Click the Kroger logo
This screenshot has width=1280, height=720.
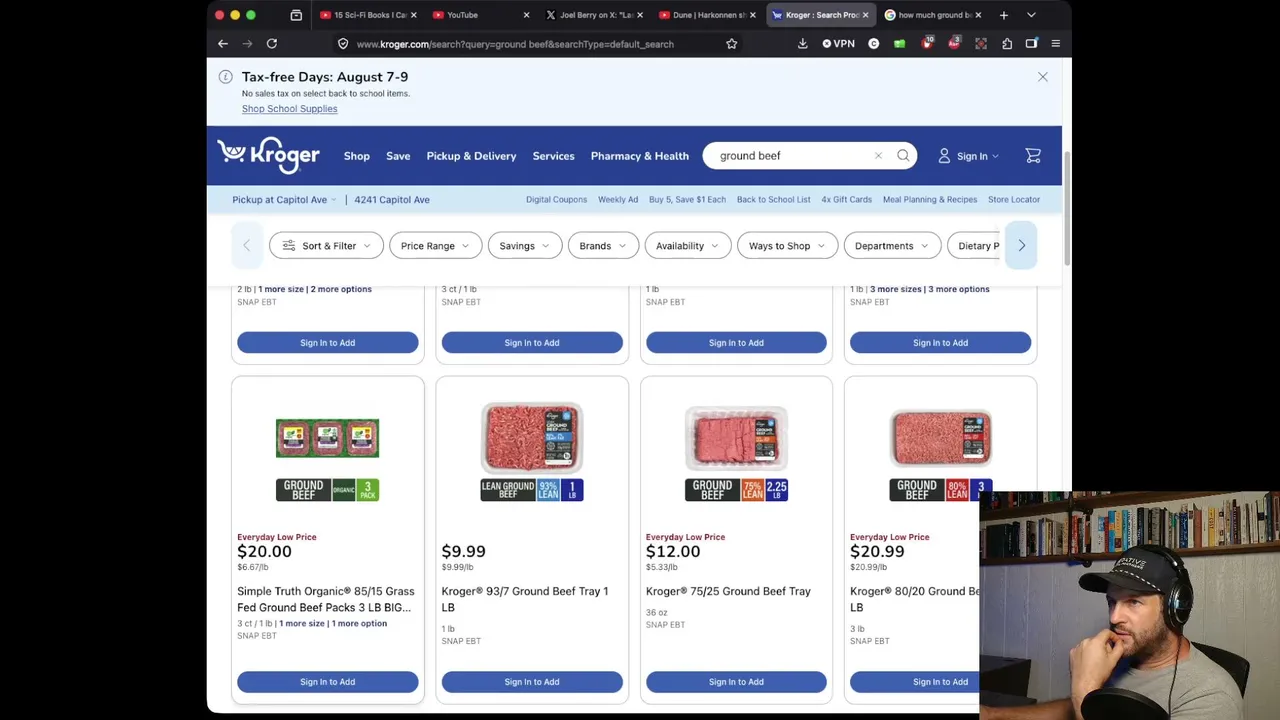click(268, 155)
